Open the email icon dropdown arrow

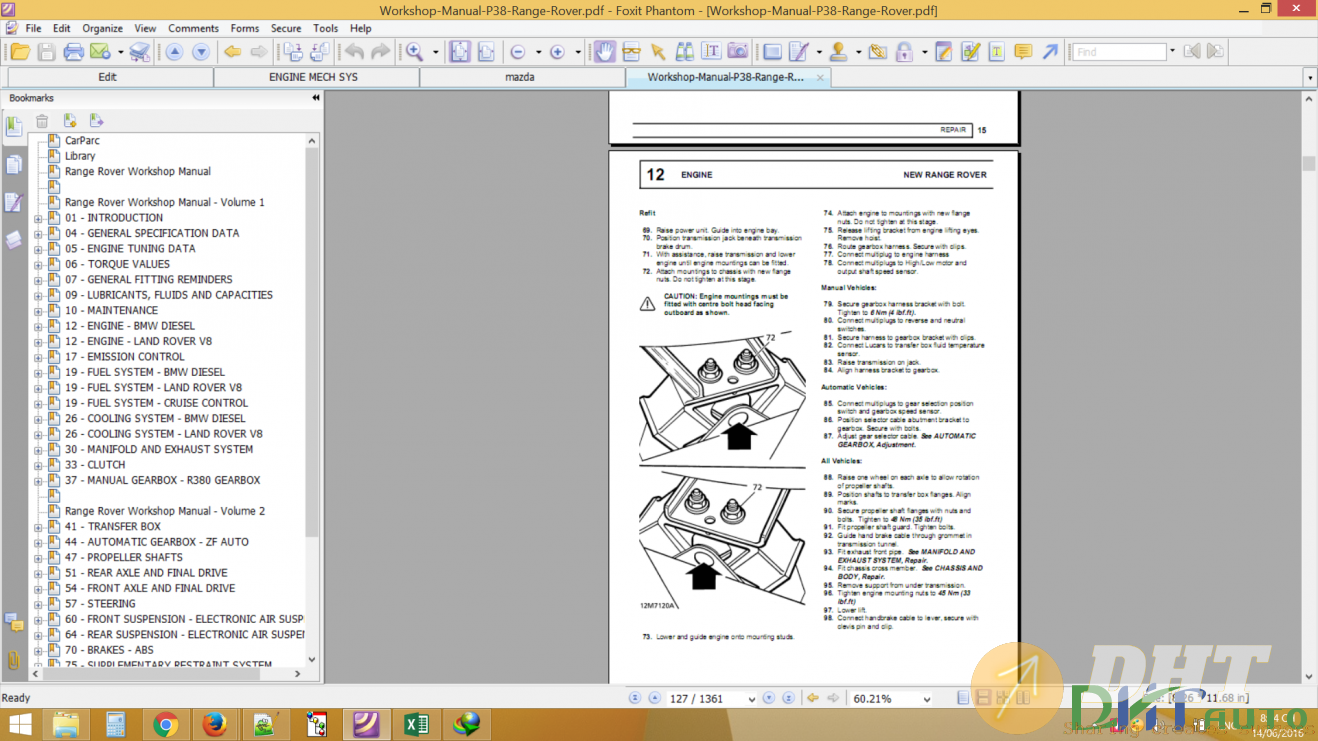120,52
